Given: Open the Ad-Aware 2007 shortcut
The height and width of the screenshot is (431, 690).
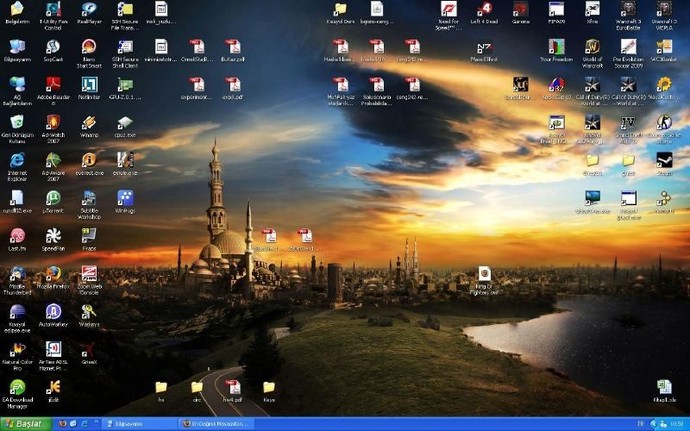Looking at the screenshot, I should pos(53,160).
